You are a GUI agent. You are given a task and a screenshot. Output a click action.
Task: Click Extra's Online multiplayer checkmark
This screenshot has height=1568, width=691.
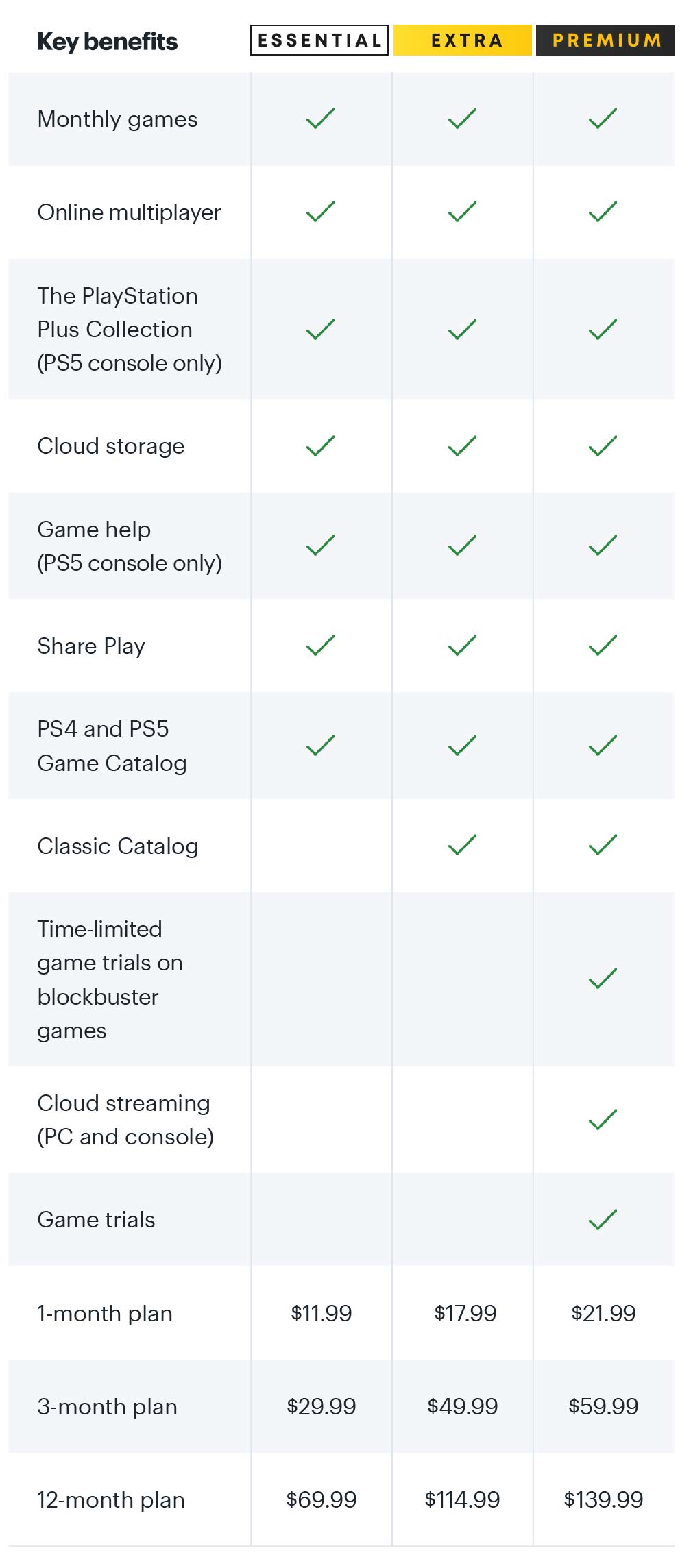coord(462,212)
